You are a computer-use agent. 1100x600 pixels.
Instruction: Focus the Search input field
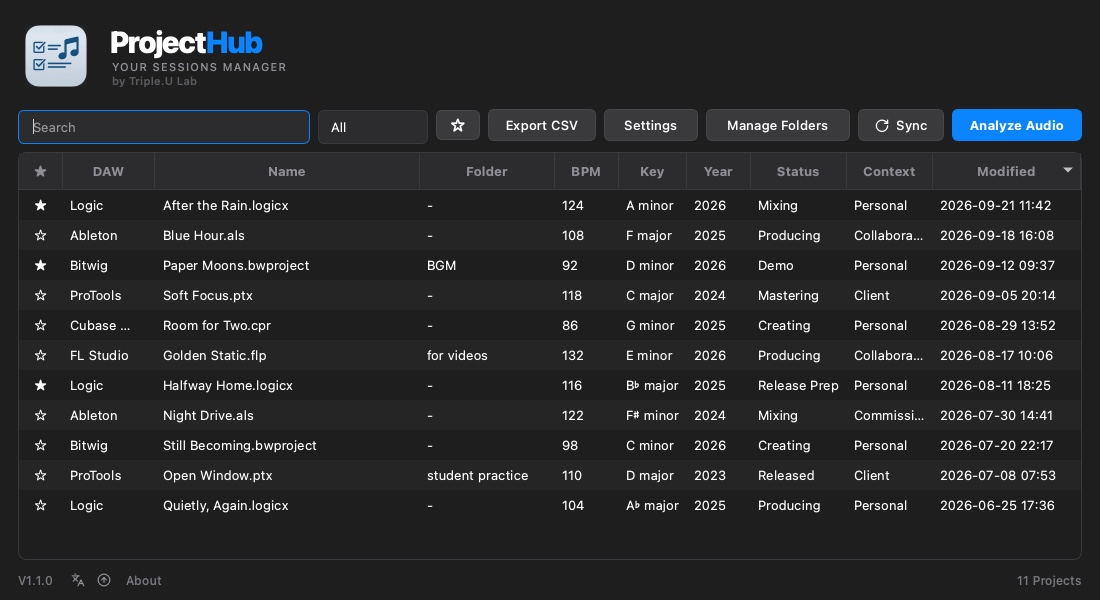point(163,127)
